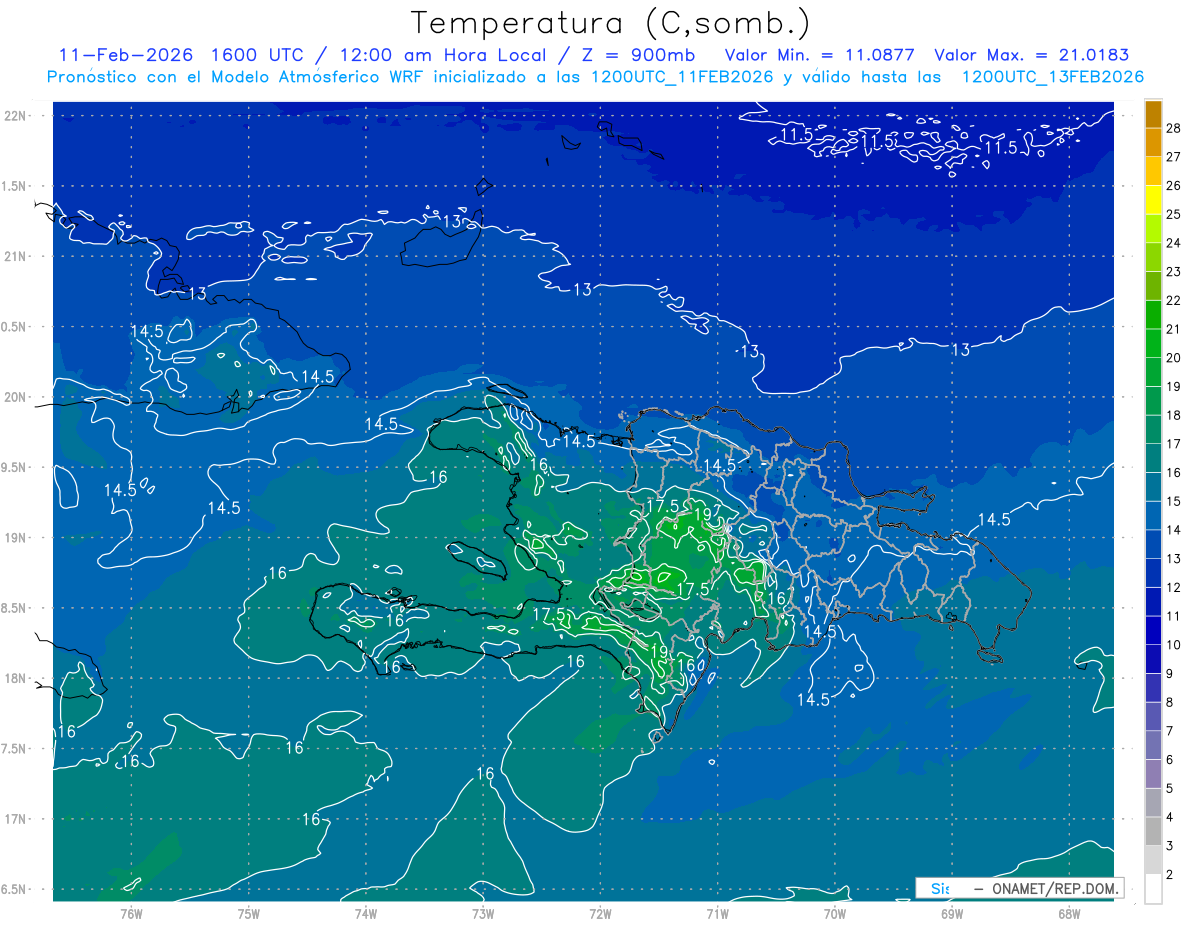The width and height of the screenshot is (1200, 927).
Task: Click the "Sis" text beside ONAMET
Action: pos(940,888)
